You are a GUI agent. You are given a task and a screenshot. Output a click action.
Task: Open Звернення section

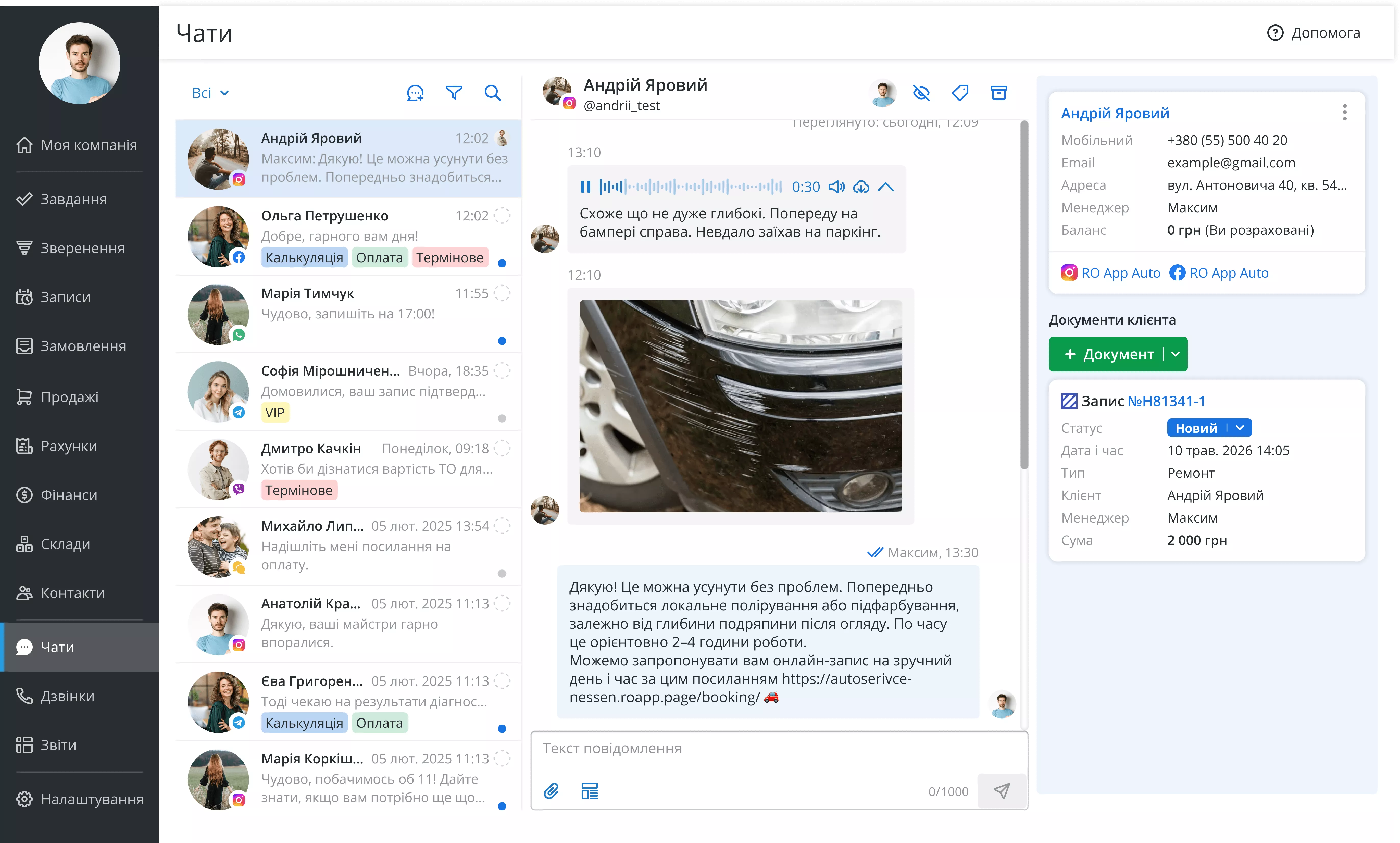point(80,248)
